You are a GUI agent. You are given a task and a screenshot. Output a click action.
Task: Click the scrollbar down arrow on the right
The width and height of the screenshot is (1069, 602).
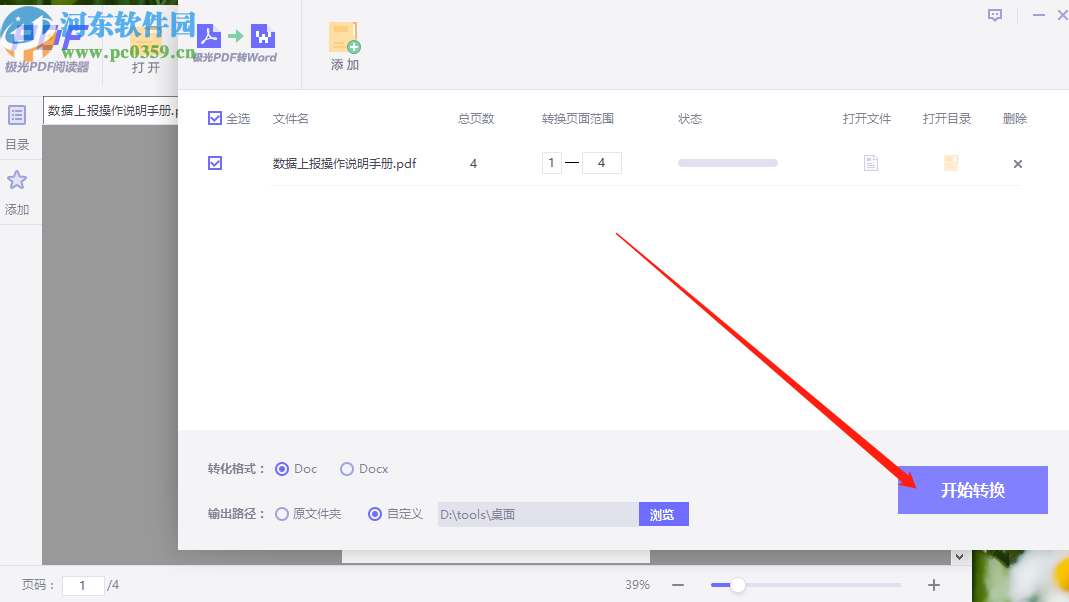(x=959, y=556)
